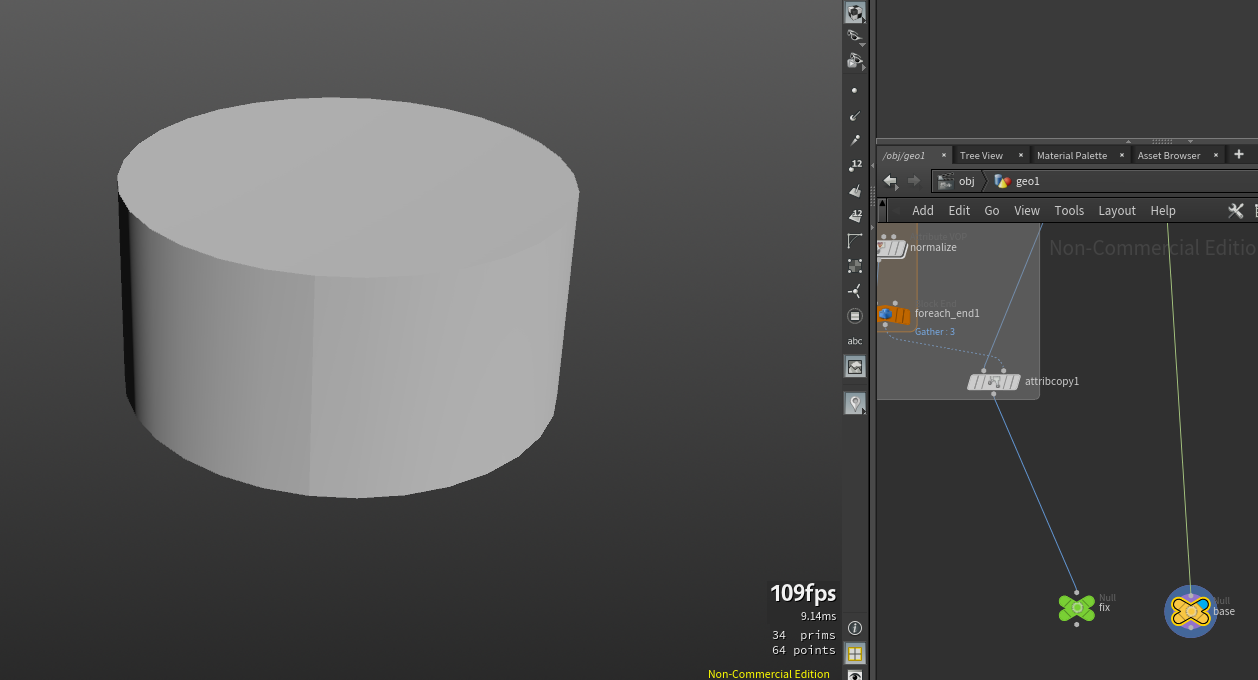Toggle display point numbers icon
Screen dimensions: 1258x680
tap(854, 166)
